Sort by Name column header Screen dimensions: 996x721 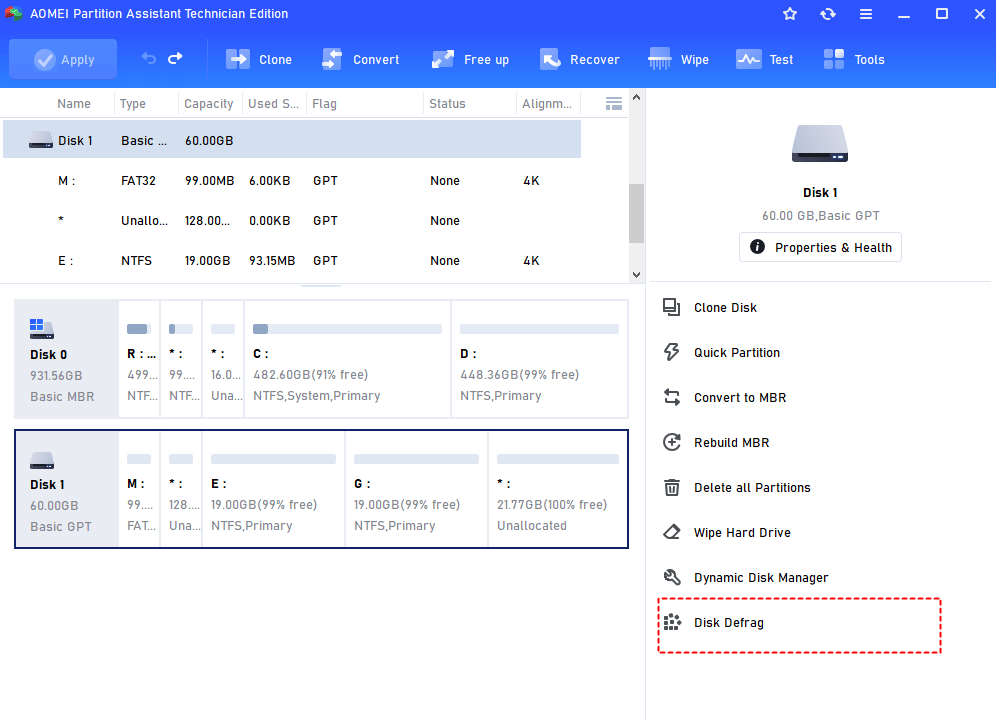pos(74,104)
